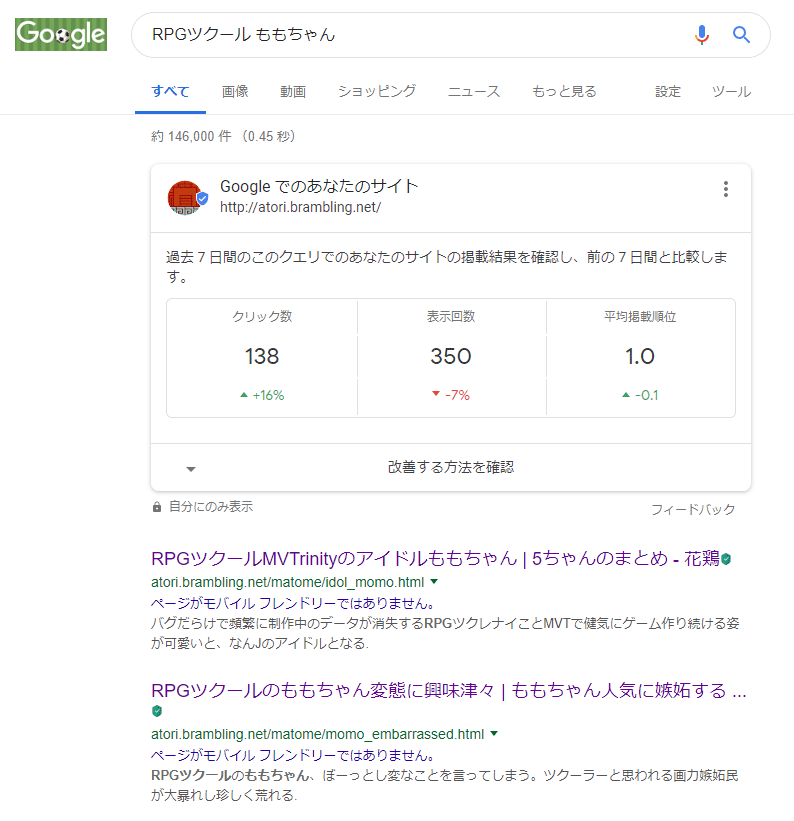Click the mobile-friendly warning under the second result

point(293,755)
